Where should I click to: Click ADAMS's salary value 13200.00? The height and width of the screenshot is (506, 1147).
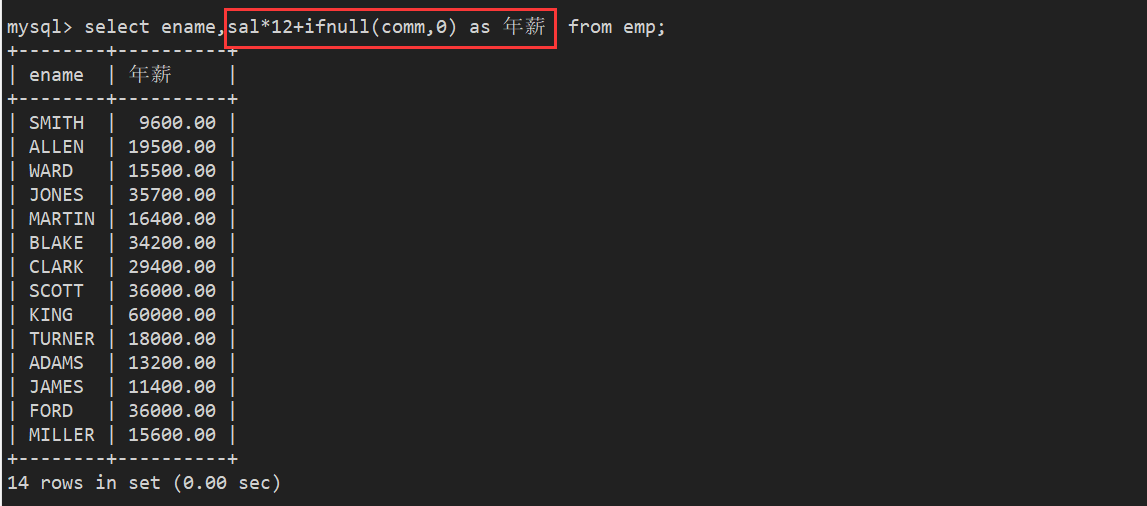coord(172,363)
